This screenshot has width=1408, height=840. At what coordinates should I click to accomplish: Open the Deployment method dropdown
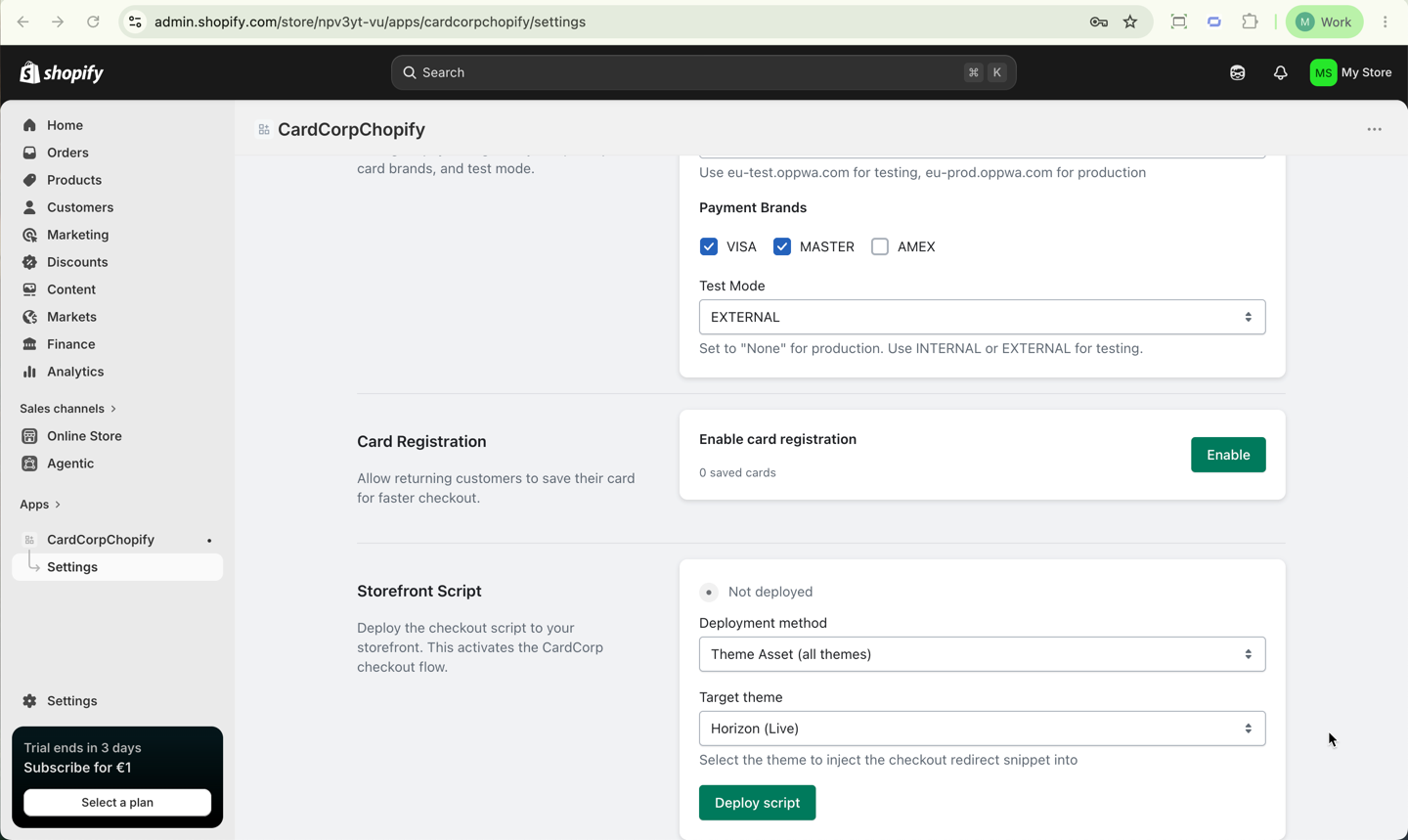tap(982, 654)
